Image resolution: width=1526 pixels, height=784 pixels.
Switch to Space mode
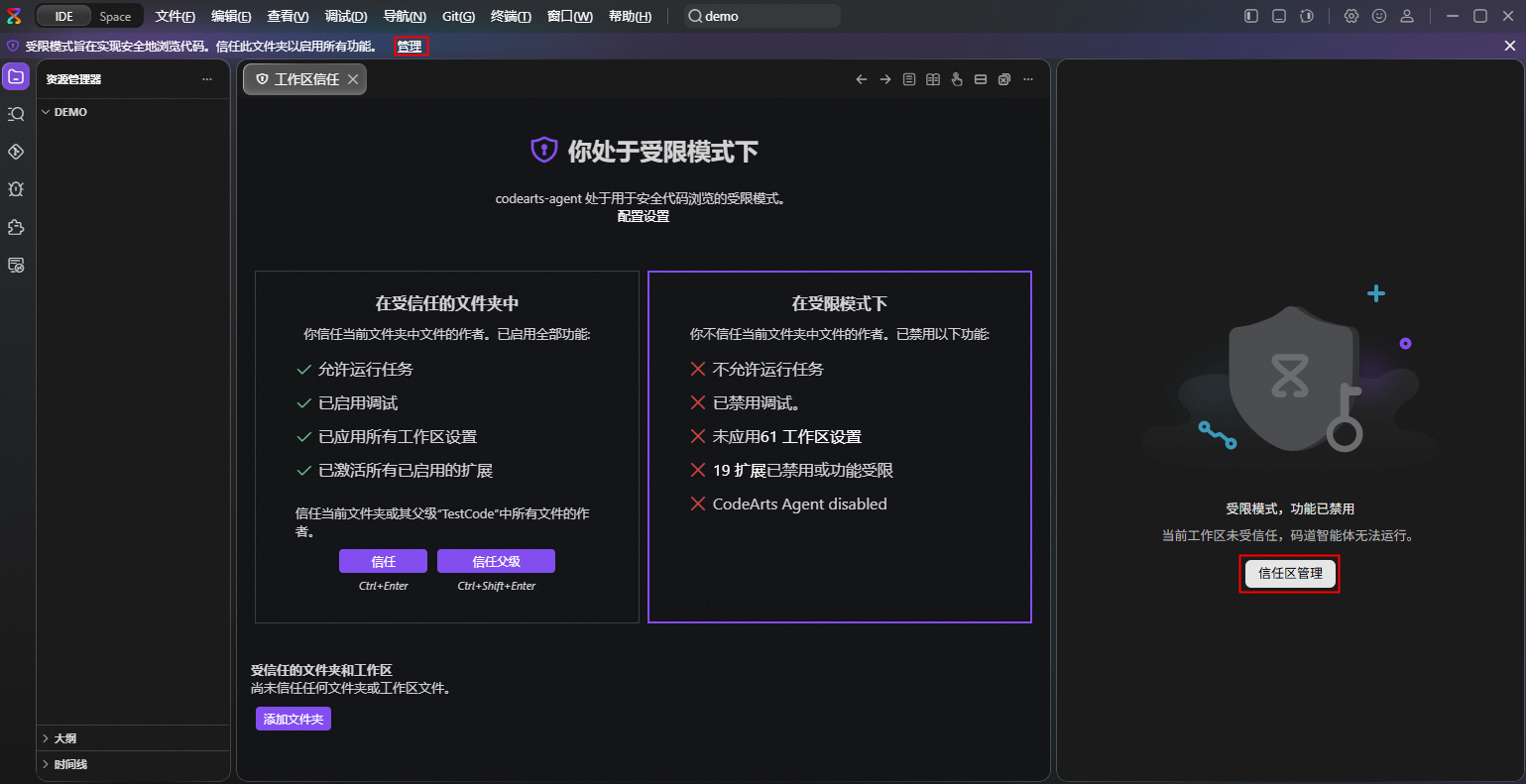(x=115, y=16)
